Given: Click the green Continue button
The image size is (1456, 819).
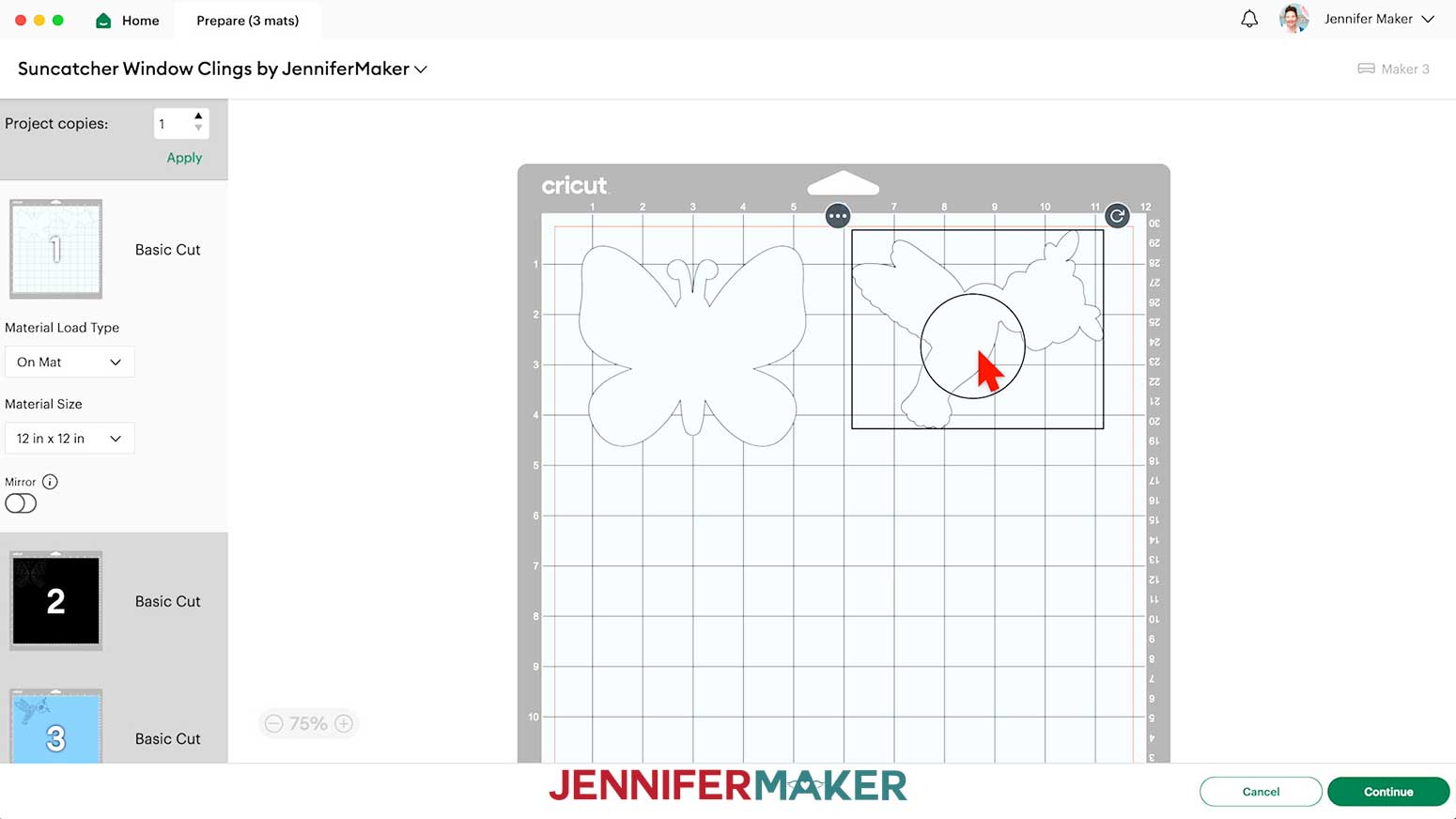Looking at the screenshot, I should coord(1388,792).
